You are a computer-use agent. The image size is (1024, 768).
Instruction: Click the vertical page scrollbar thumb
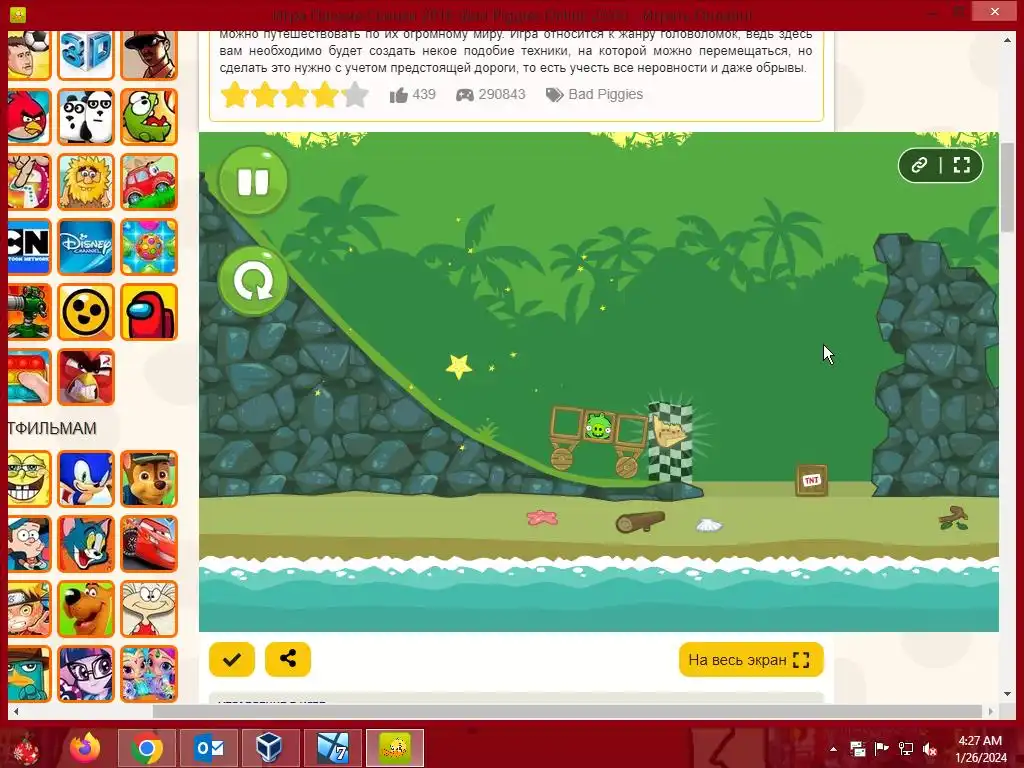coord(1007,185)
